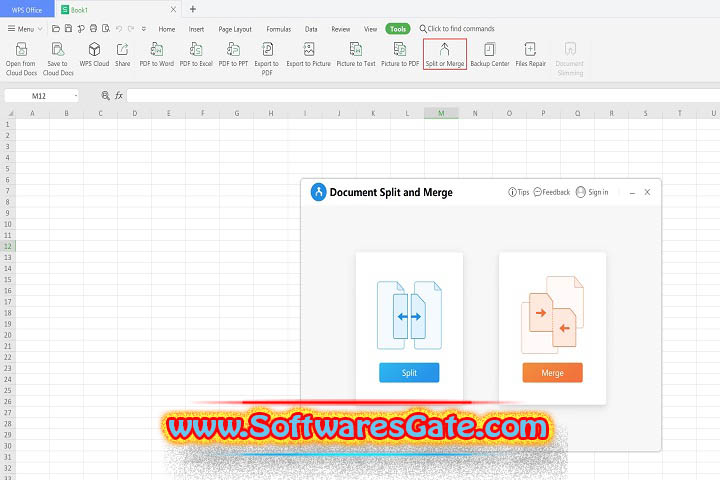The image size is (720, 480).
Task: Click the Print icon in the quick toolbar
Action: click(93, 28)
